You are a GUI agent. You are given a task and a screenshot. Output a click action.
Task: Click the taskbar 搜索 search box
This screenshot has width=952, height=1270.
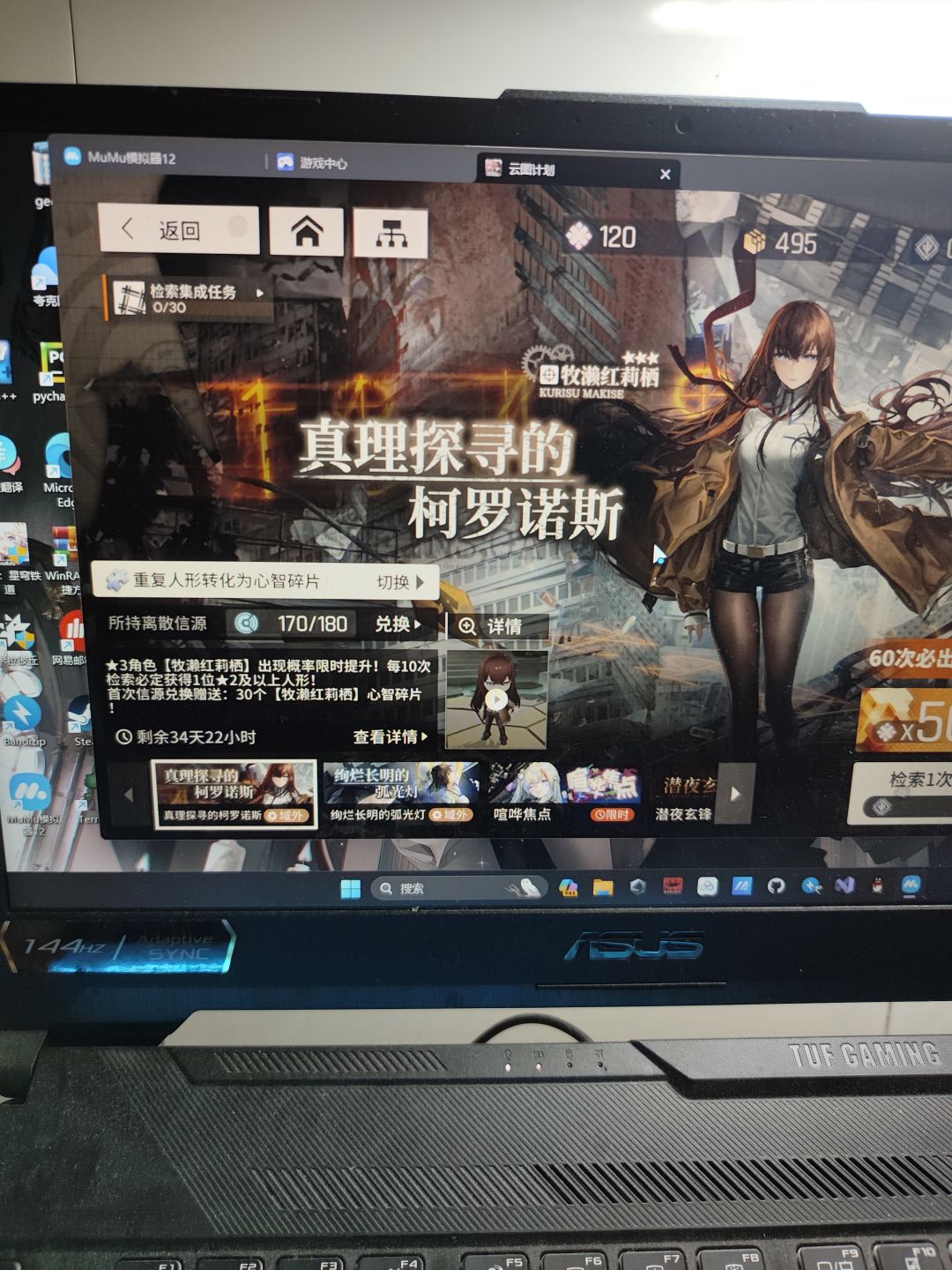[458, 888]
